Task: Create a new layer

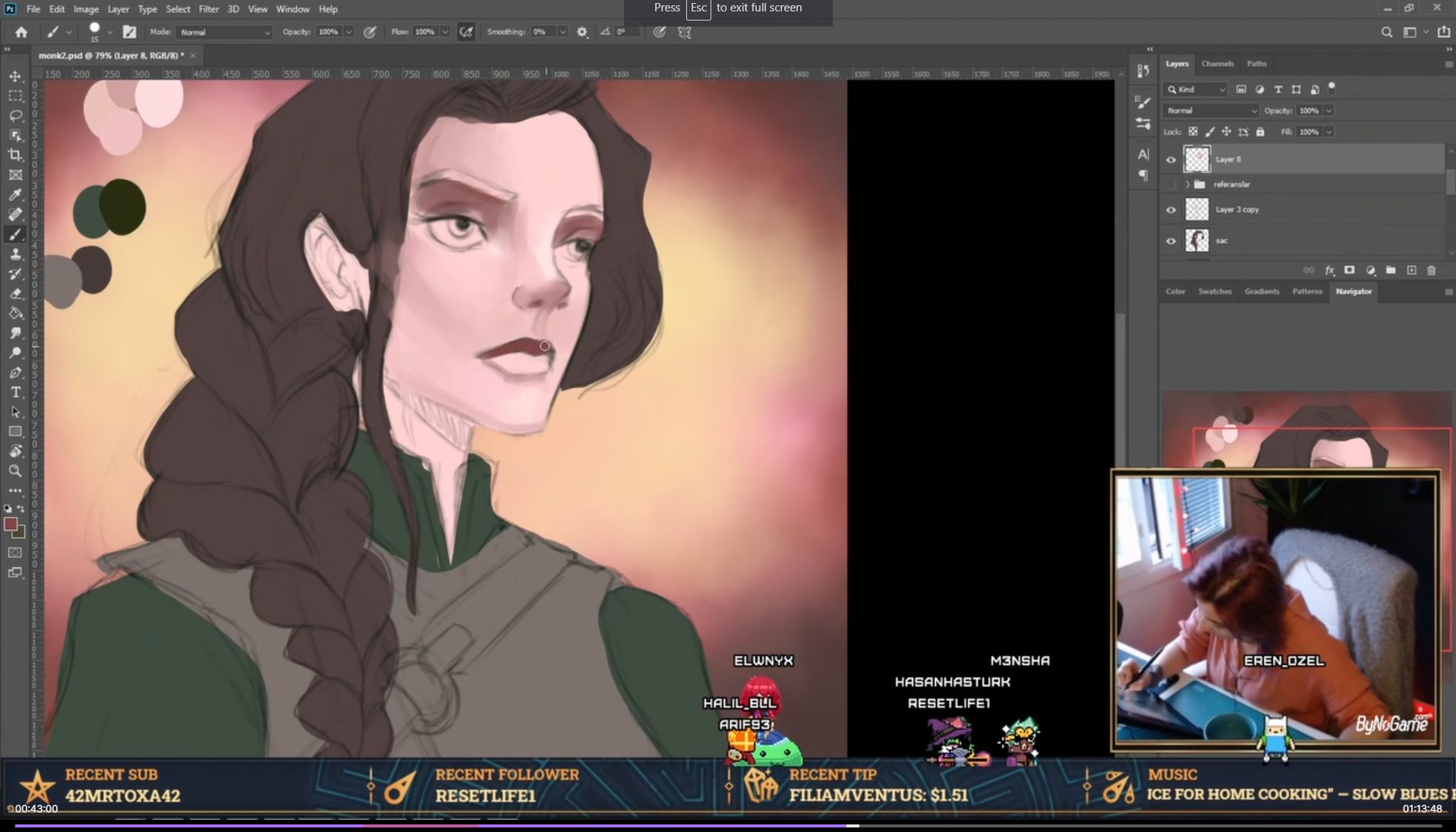Action: point(1411,270)
